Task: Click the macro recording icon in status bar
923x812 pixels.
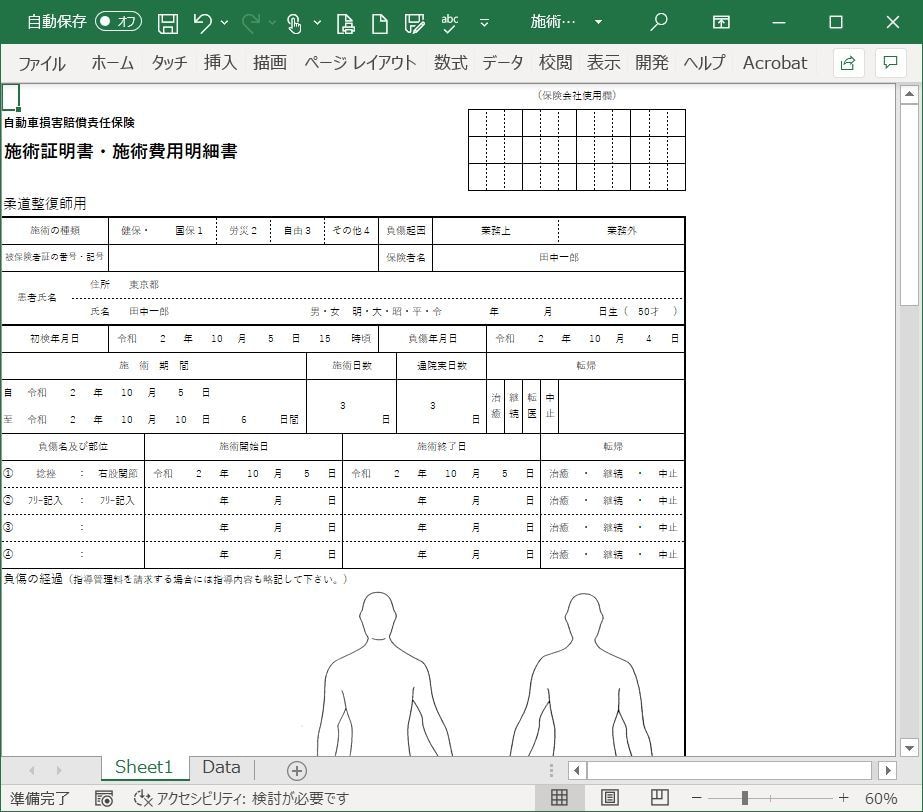Action: click(x=104, y=798)
